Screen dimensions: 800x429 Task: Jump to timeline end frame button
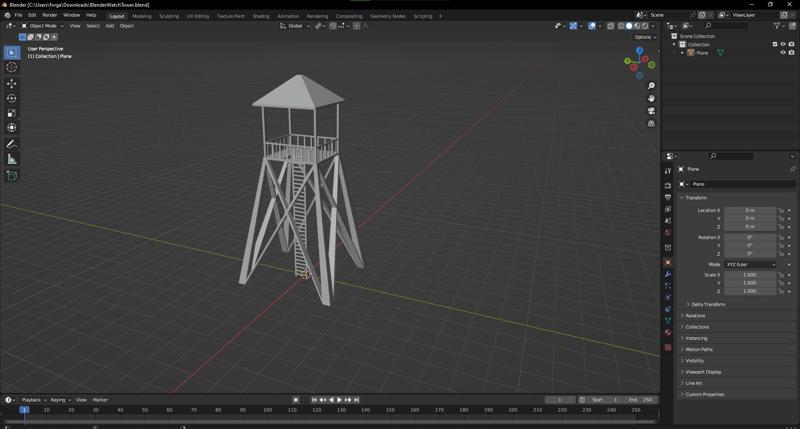[x=357, y=400]
